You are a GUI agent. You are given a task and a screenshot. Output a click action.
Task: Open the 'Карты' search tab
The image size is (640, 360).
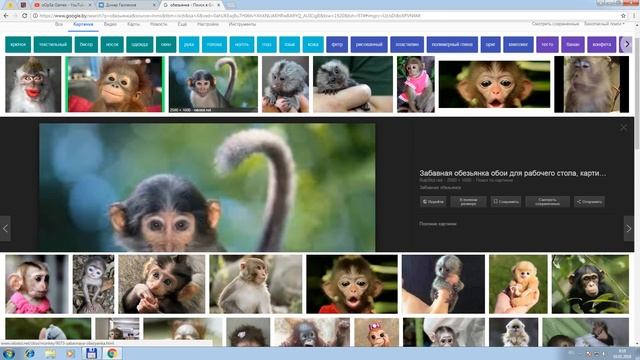point(133,24)
